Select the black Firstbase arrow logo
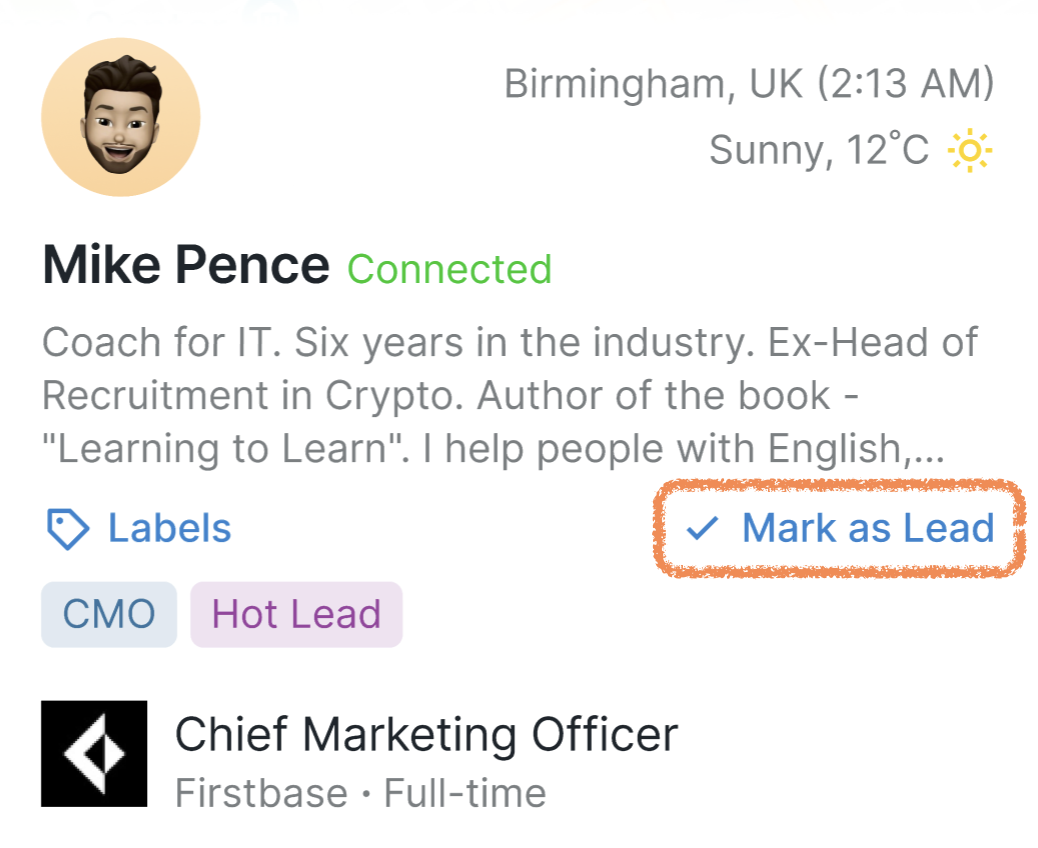This screenshot has width=1038, height=848. point(93,753)
